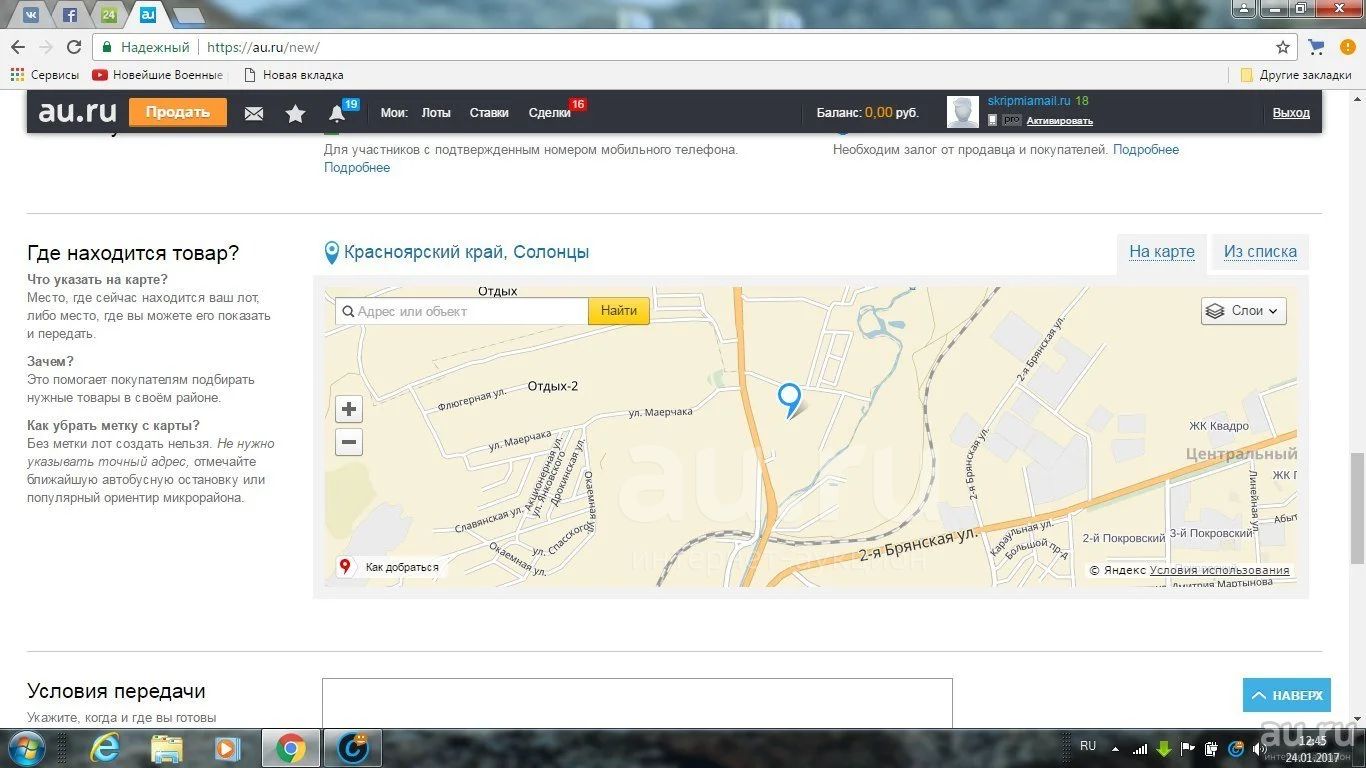Open the Новая вкладка bookmark
Viewport: 1366px width, 768px height.
pos(294,75)
